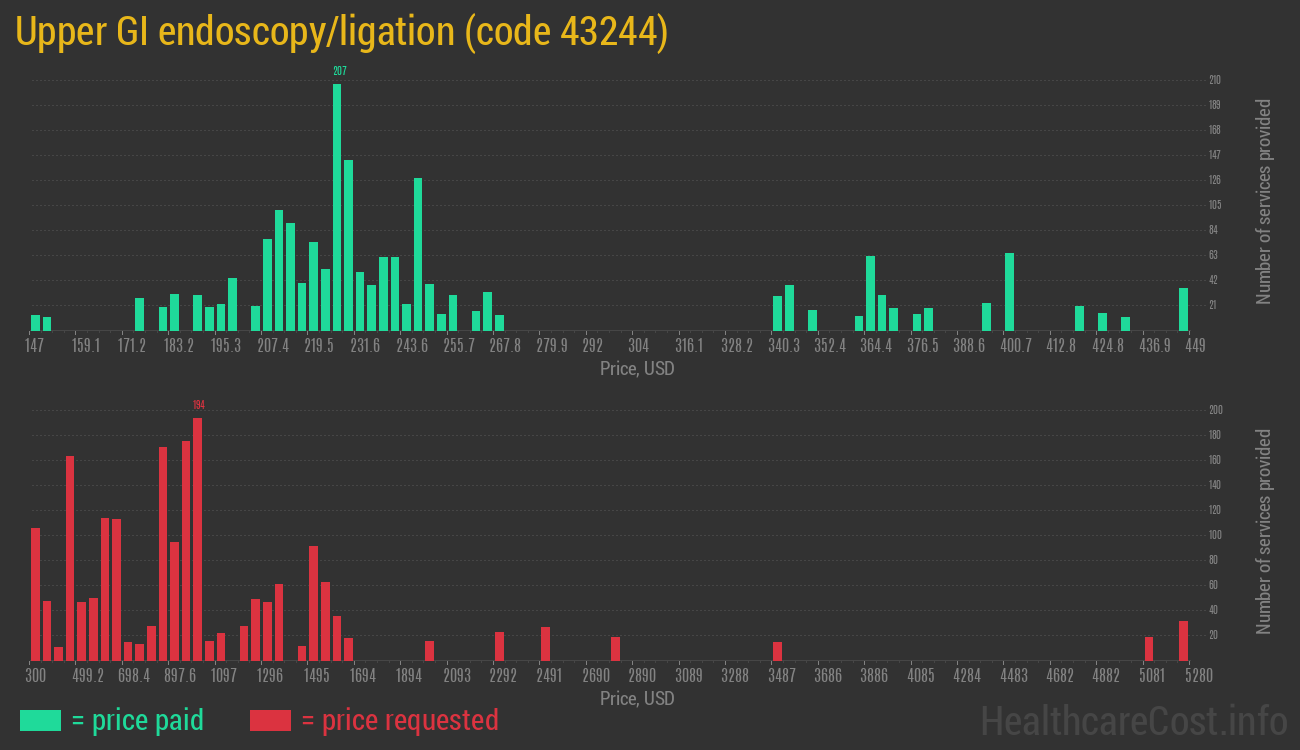The height and width of the screenshot is (750, 1300).
Task: Click the 171.2 x-axis tick label
Action: 132,346
